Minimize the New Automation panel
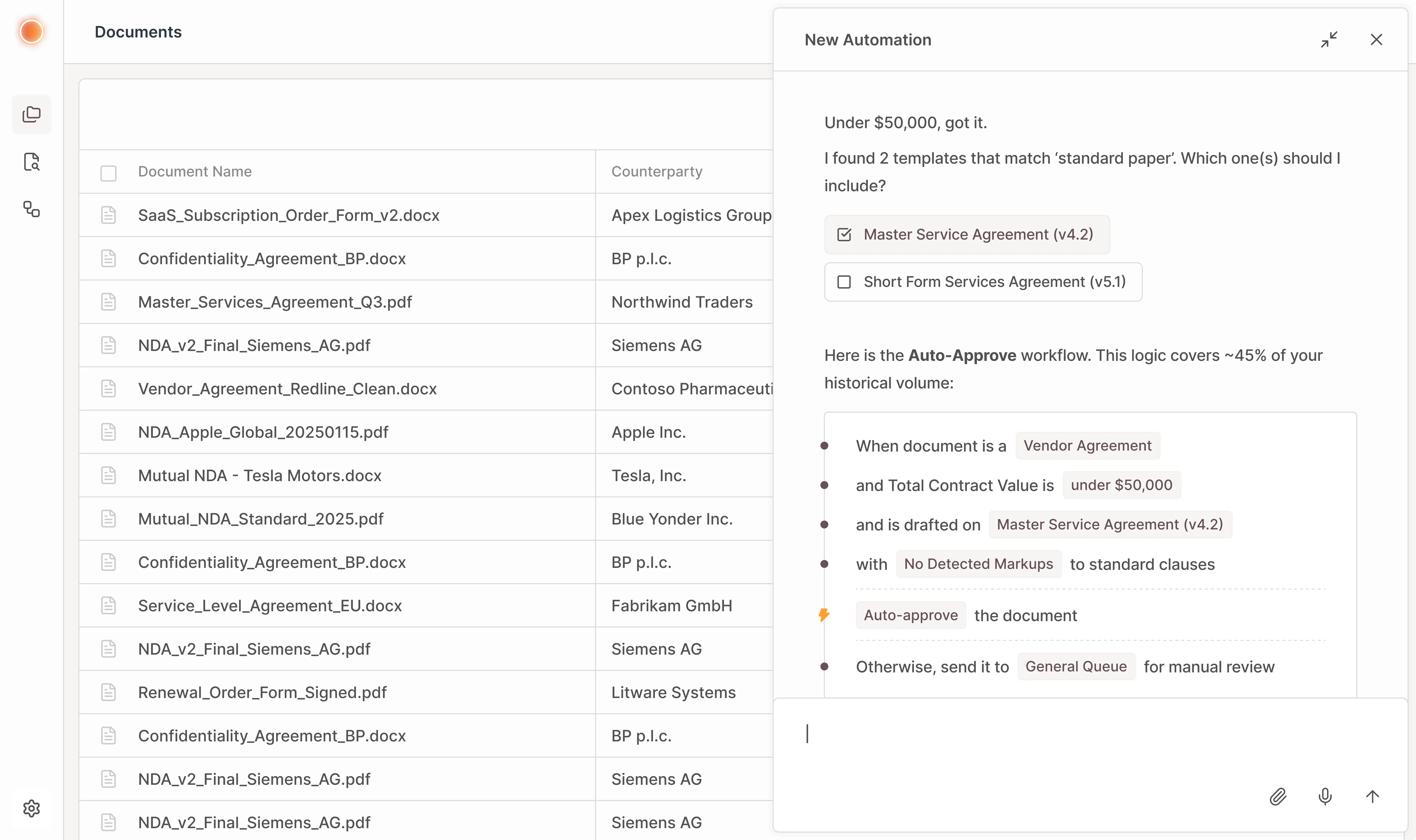This screenshot has height=840, width=1416. [1329, 40]
